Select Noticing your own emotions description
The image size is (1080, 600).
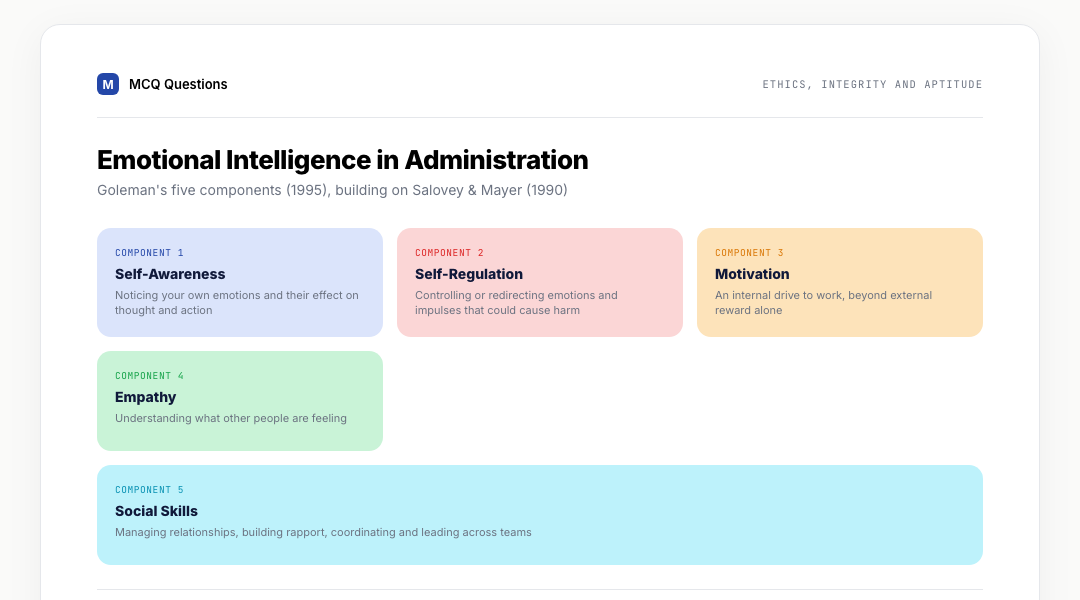(x=237, y=302)
